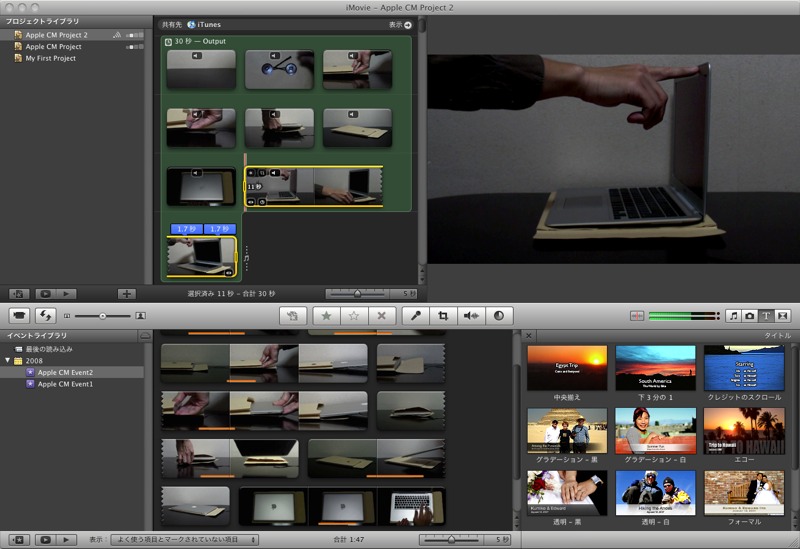
Task: Mark selection as favorite with filled star
Action: pos(327,316)
